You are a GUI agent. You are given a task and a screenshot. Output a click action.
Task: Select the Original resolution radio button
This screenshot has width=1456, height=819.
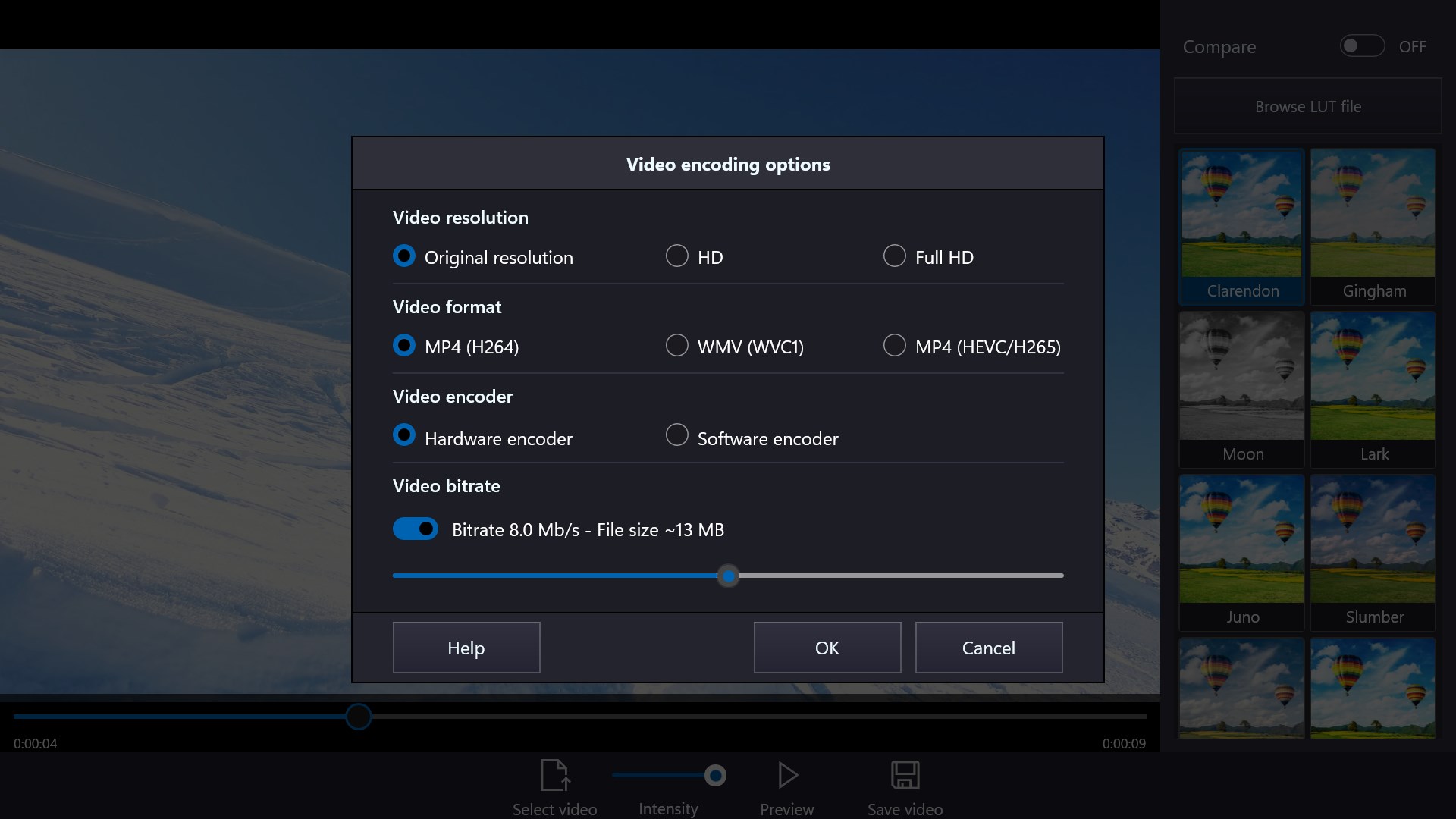coord(404,256)
